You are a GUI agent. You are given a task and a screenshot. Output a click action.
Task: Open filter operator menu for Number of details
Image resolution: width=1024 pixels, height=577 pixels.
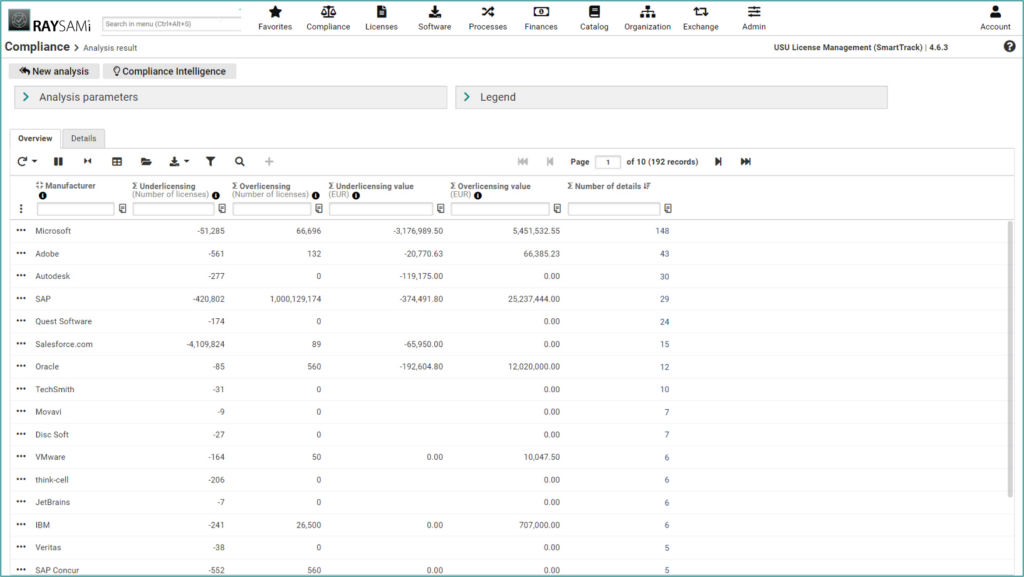[668, 209]
